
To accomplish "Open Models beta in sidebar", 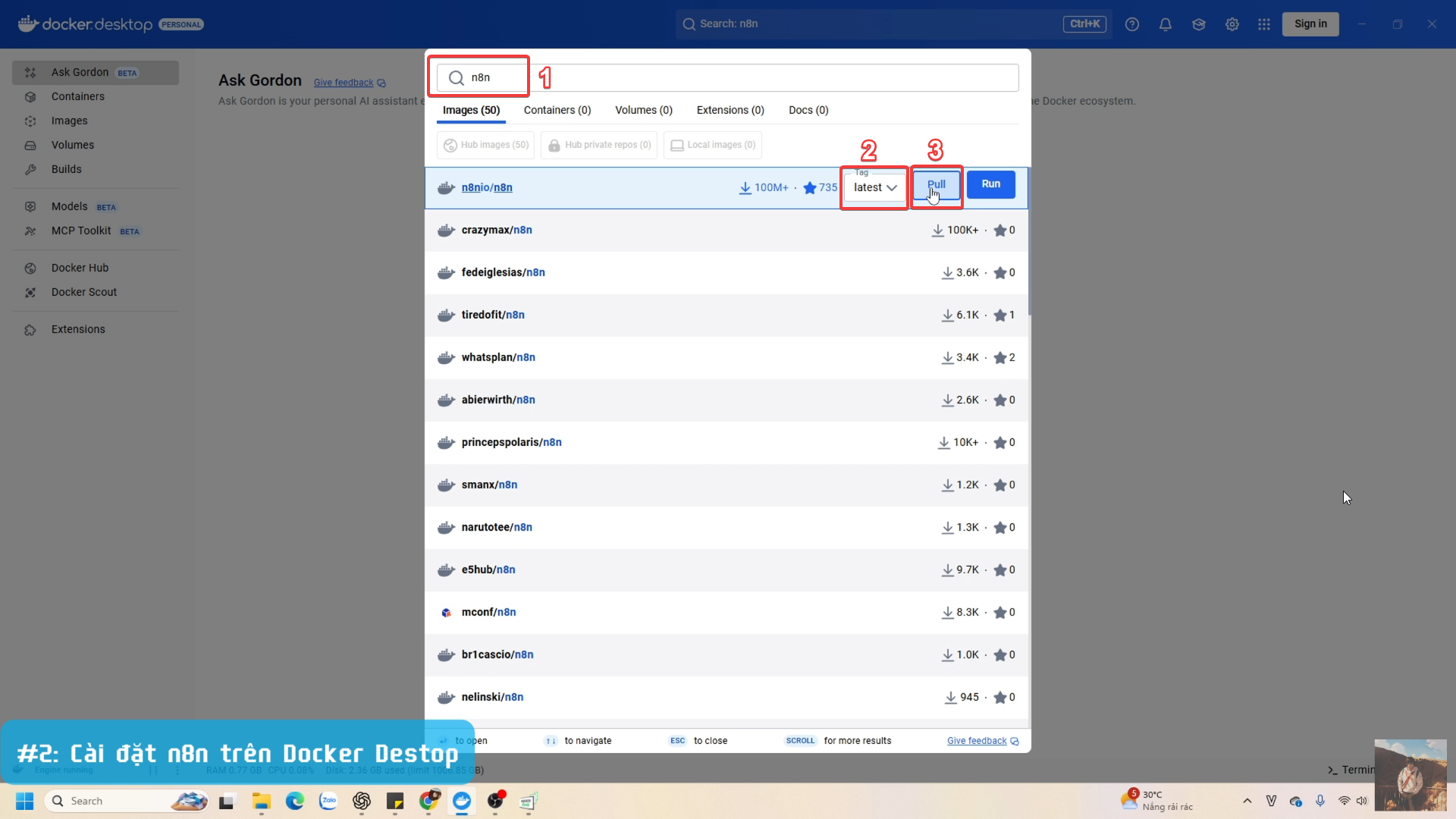I will [96, 206].
